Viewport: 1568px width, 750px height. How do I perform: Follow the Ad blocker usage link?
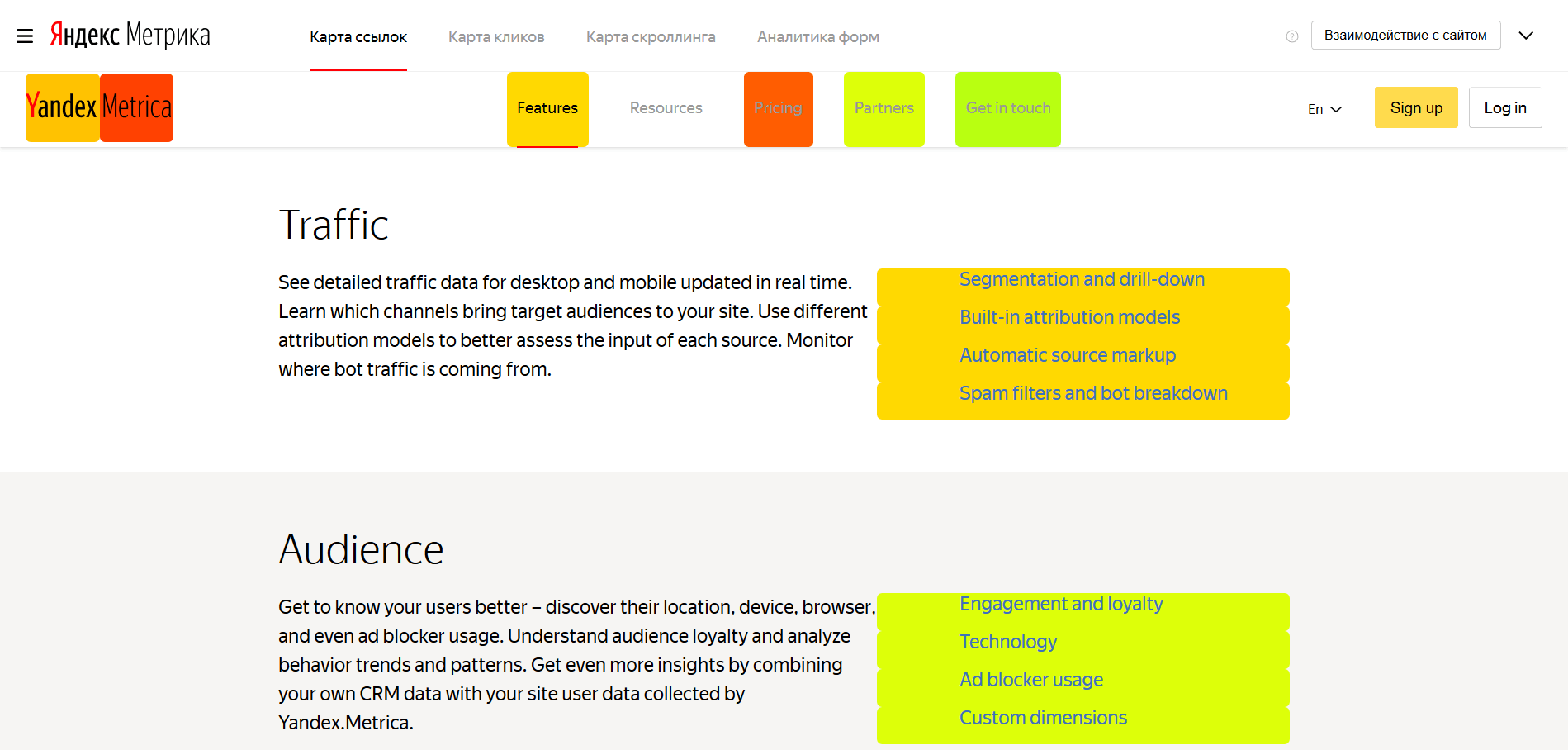(1031, 680)
